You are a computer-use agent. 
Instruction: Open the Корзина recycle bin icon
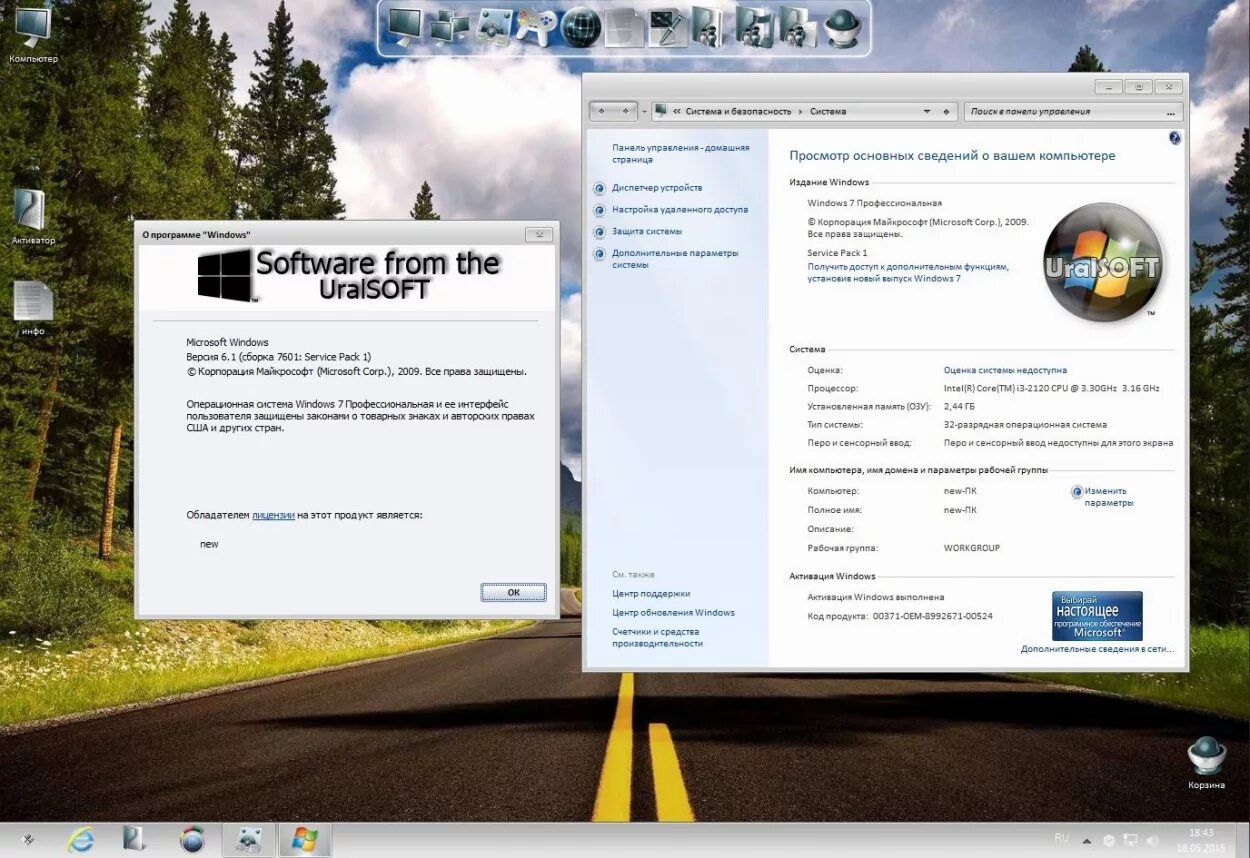point(1206,762)
